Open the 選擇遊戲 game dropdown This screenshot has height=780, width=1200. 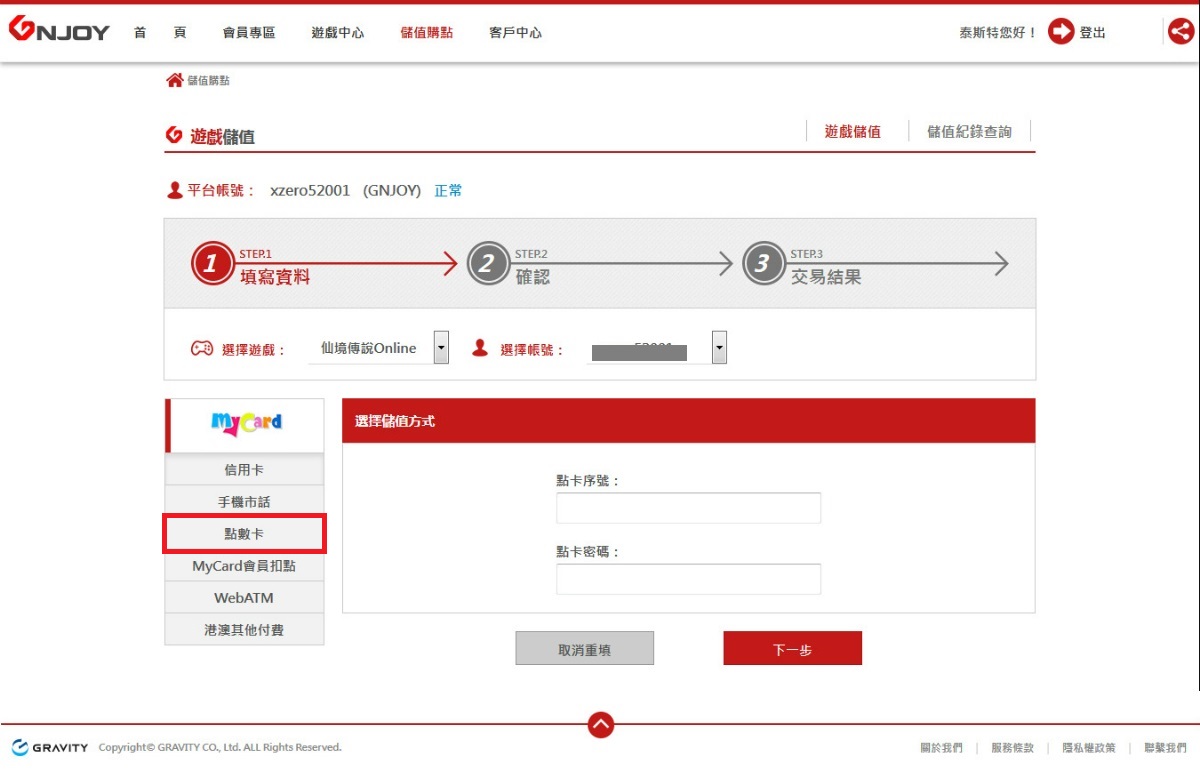tap(441, 348)
